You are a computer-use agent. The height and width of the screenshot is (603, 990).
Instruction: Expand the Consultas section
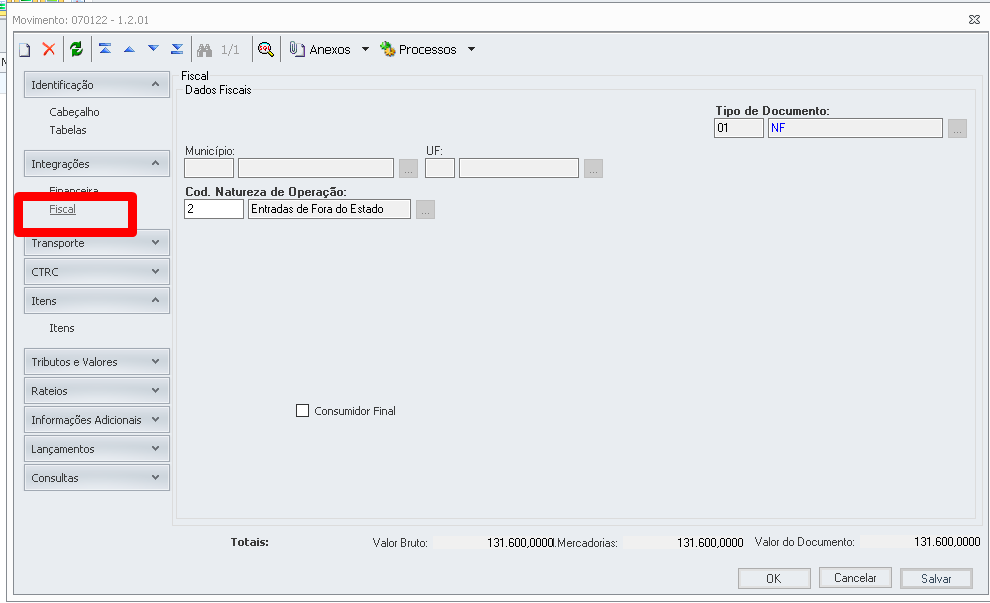coord(97,478)
